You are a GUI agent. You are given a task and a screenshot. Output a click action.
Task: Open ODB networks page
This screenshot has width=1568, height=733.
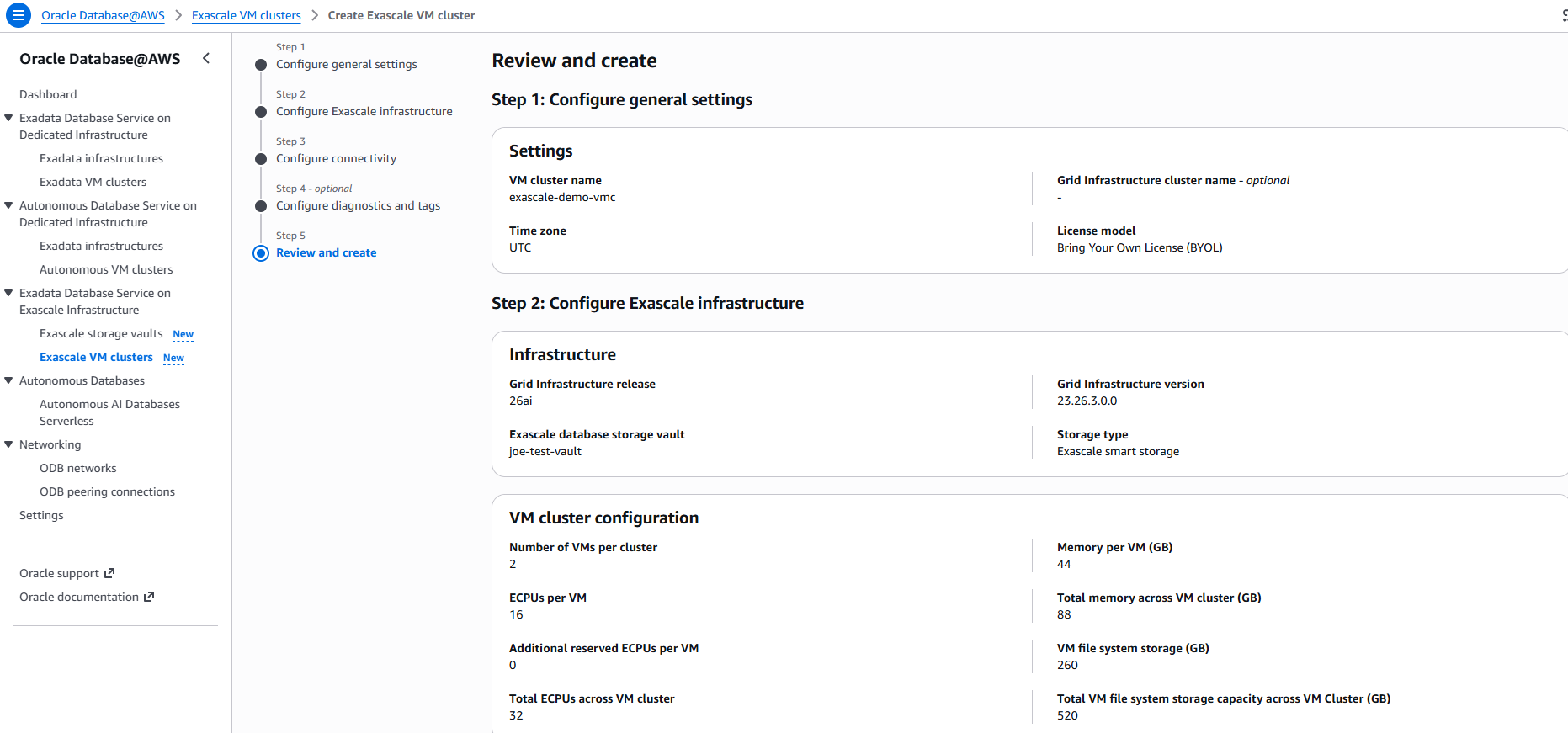tap(78, 468)
